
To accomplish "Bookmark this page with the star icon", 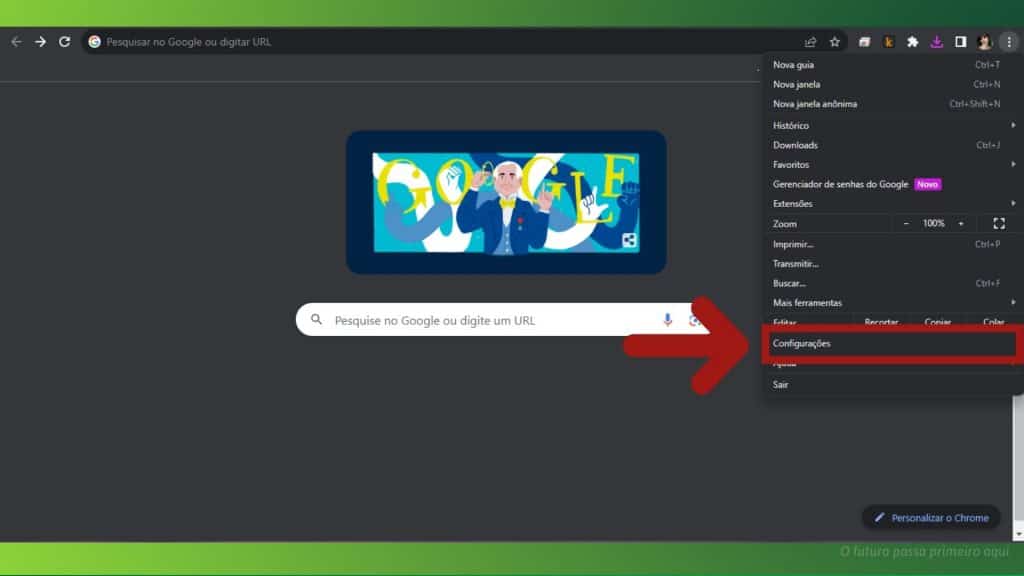I will [x=835, y=42].
